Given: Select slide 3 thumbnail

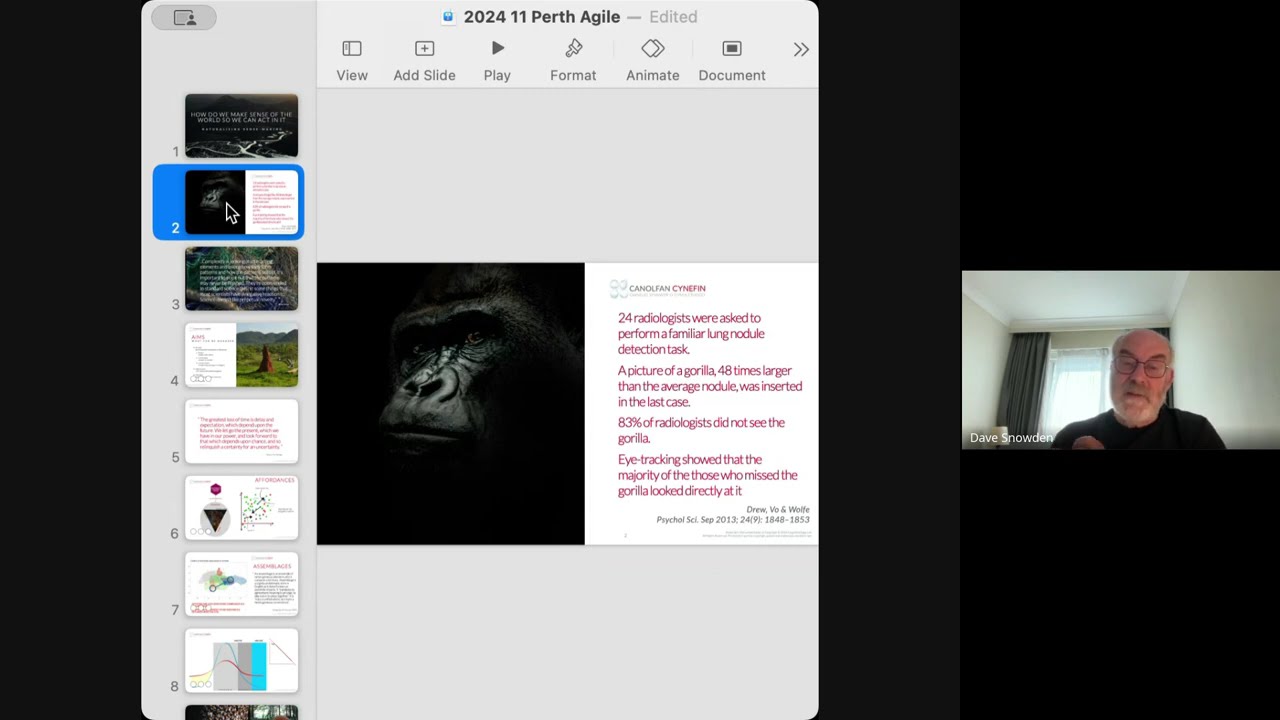Looking at the screenshot, I should point(241,279).
